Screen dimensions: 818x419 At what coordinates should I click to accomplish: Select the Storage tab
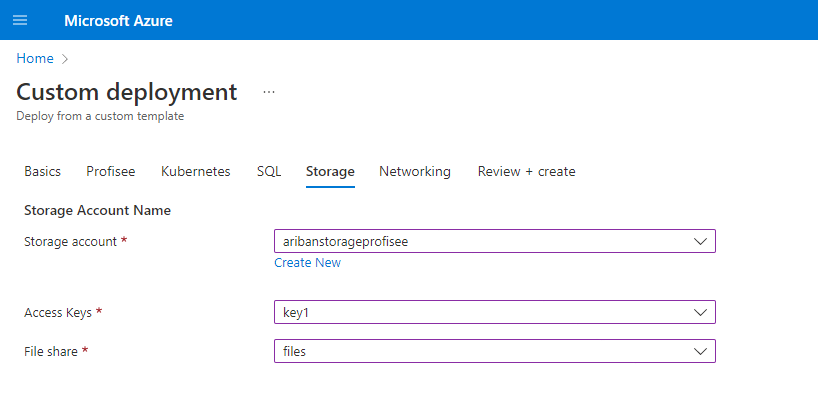point(330,171)
